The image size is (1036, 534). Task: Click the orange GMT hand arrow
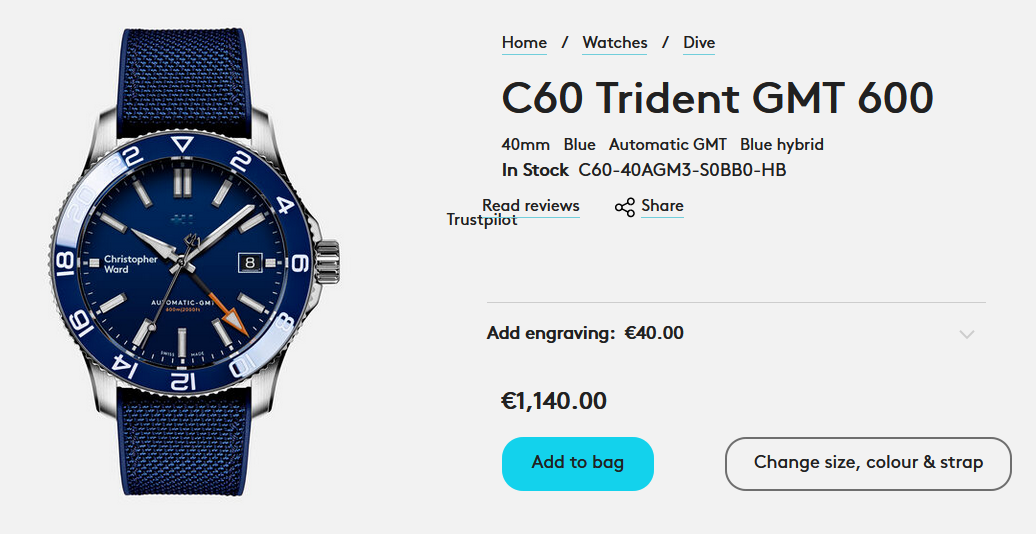point(235,320)
